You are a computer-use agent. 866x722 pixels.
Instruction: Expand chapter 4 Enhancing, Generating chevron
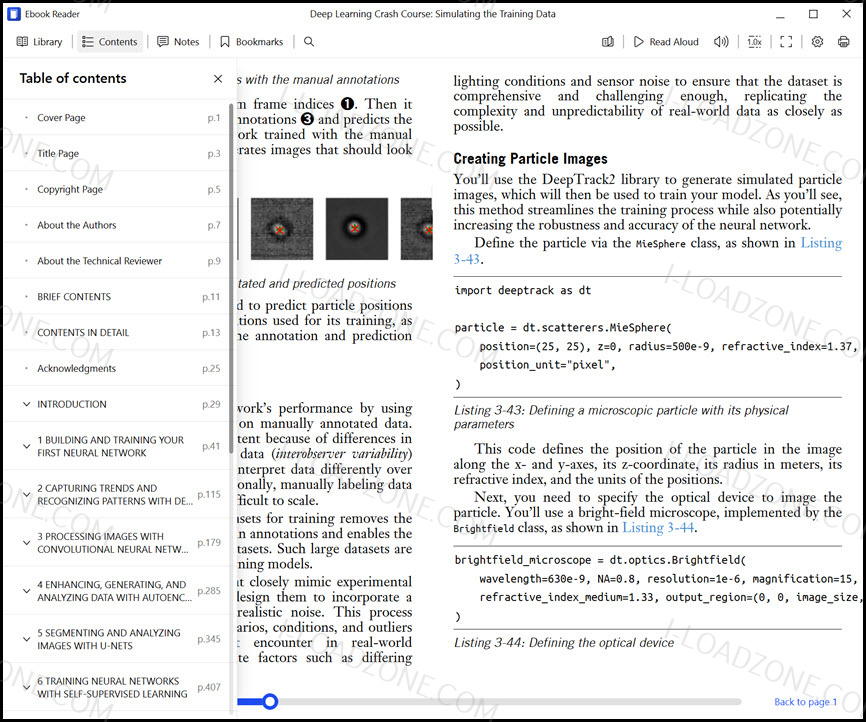pyautogui.click(x=26, y=591)
